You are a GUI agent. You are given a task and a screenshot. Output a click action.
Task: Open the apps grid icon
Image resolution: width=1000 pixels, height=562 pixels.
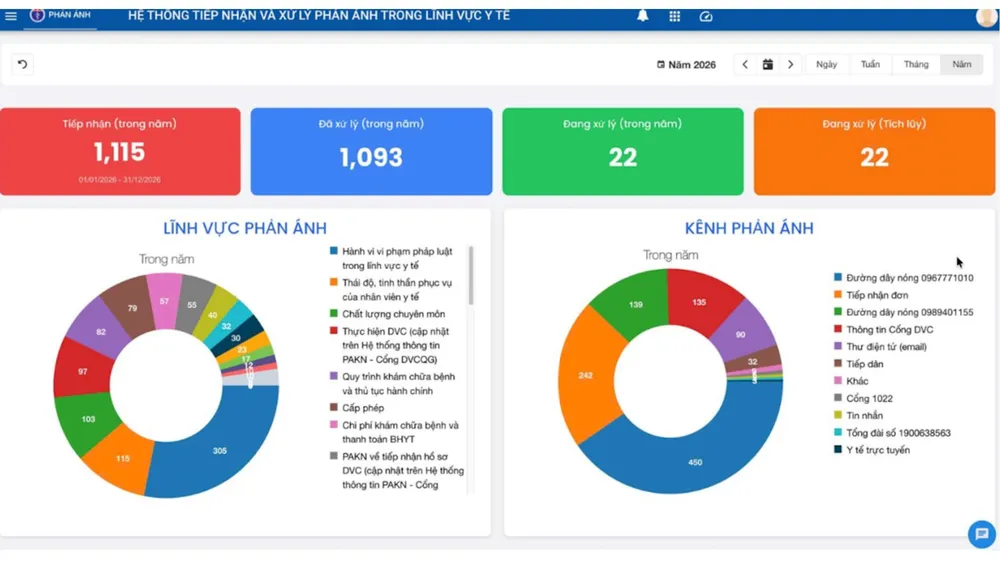[674, 17]
